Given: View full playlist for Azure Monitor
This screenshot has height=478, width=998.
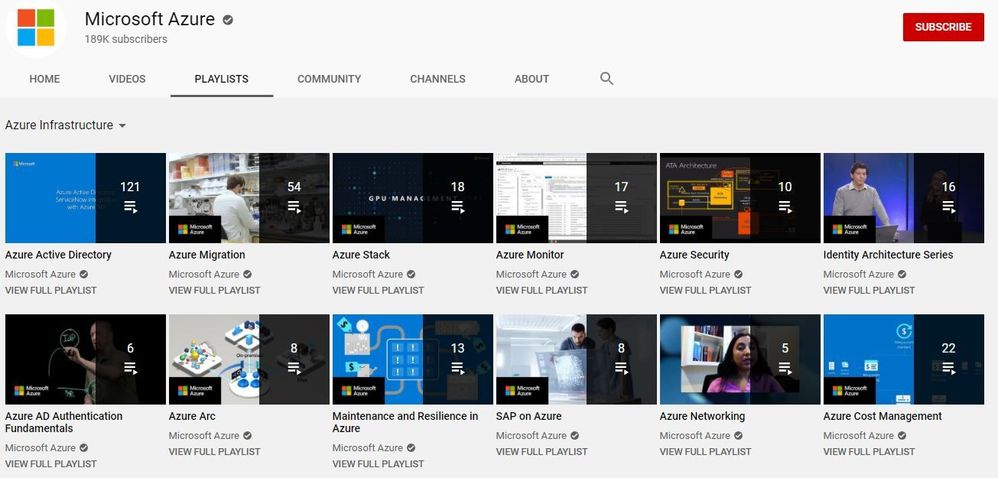Looking at the screenshot, I should (542, 290).
